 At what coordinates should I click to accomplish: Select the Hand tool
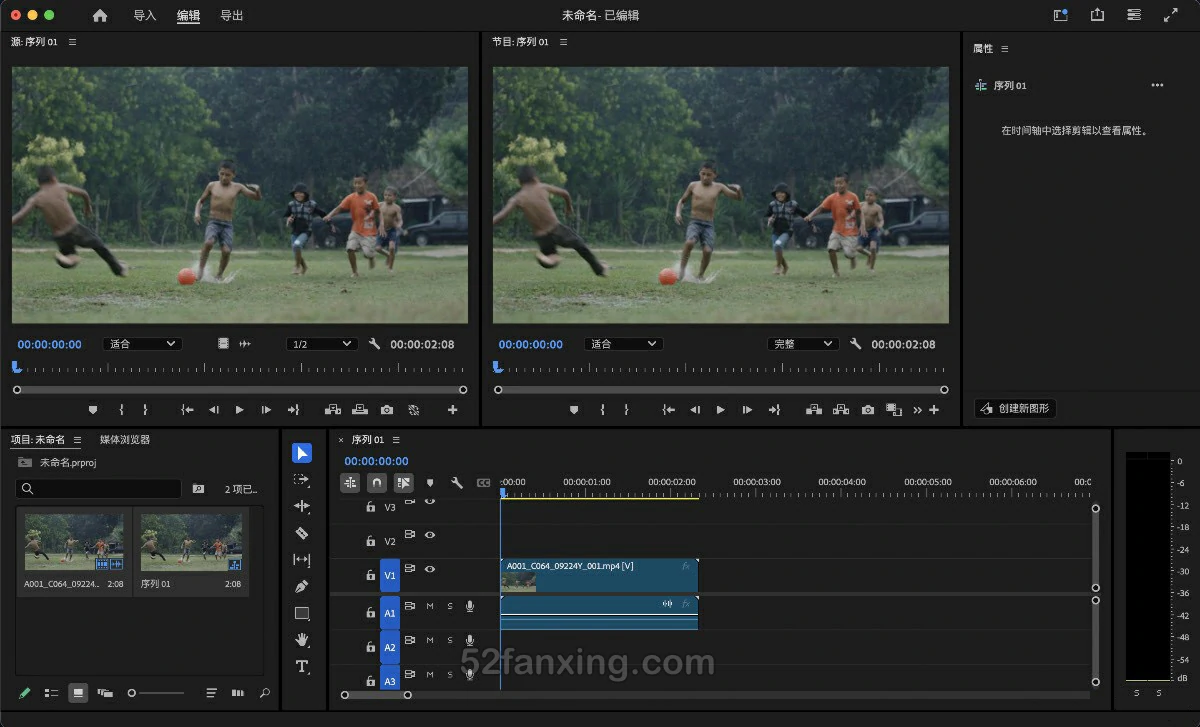pos(302,639)
